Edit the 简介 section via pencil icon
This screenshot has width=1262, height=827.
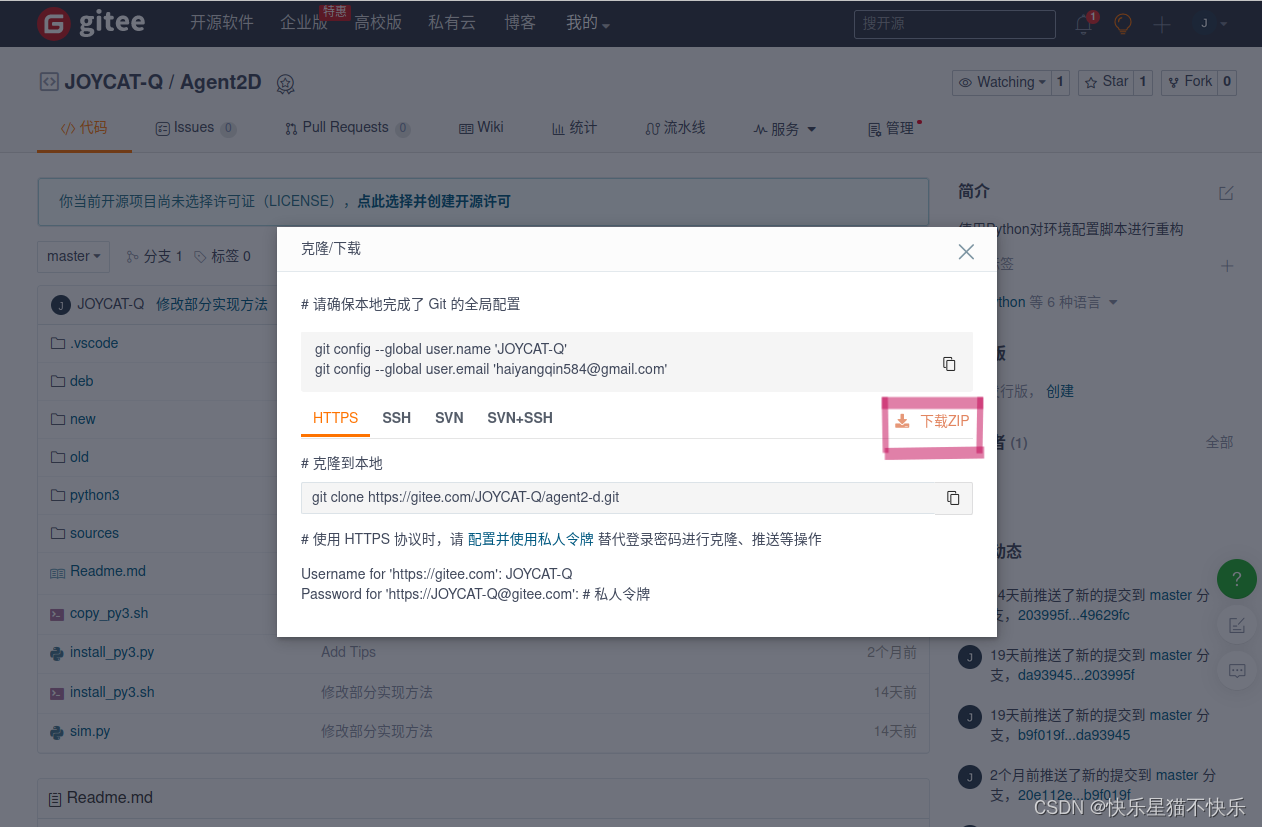[1226, 192]
